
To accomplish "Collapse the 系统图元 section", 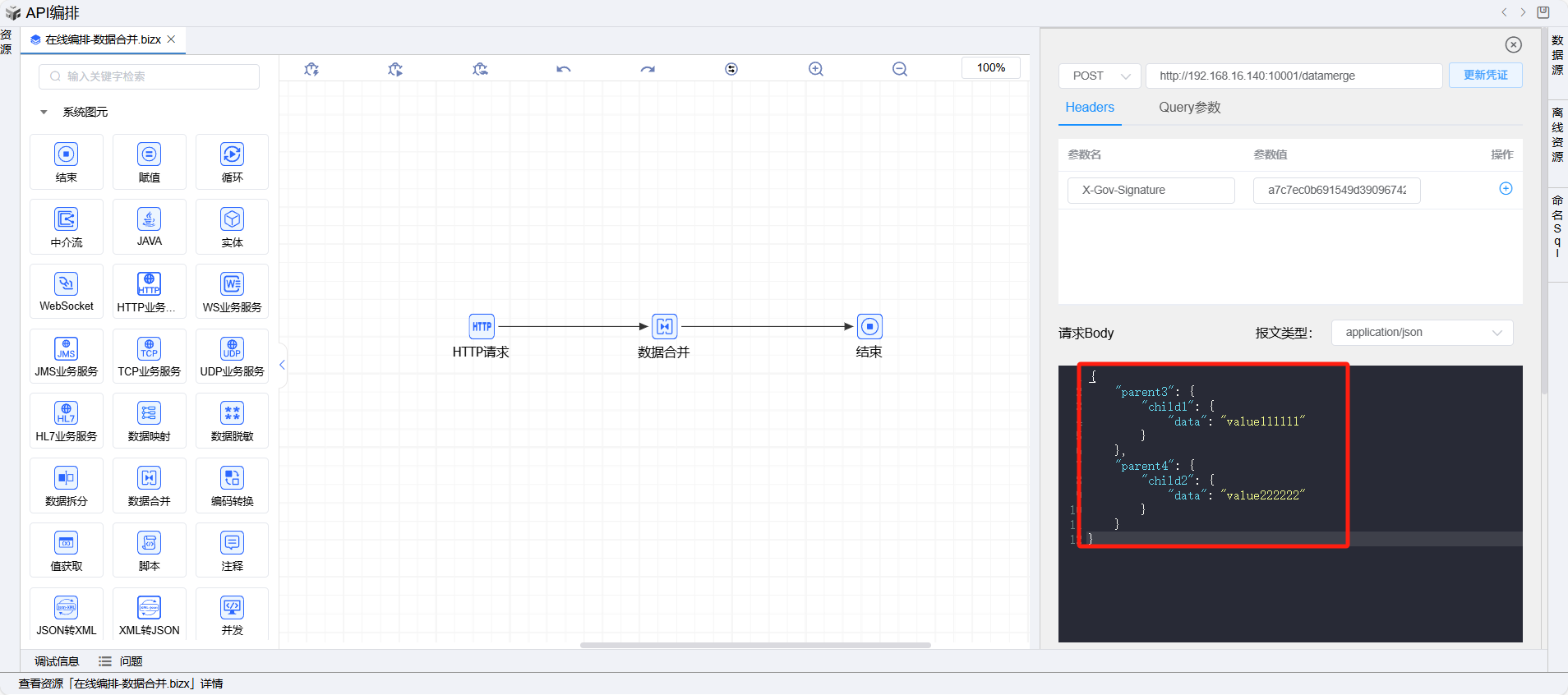I will [x=44, y=113].
